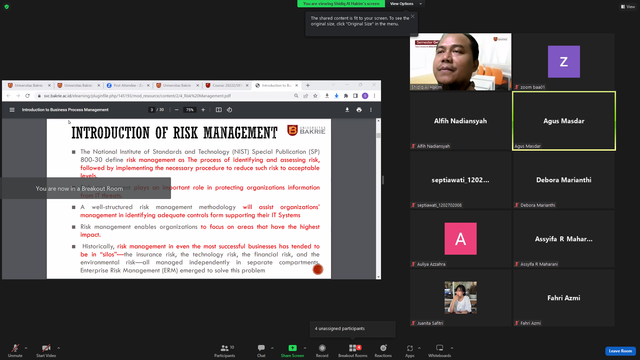Select the zoom baa01 participant tile
The width and height of the screenshot is (640, 360).
pos(564,62)
